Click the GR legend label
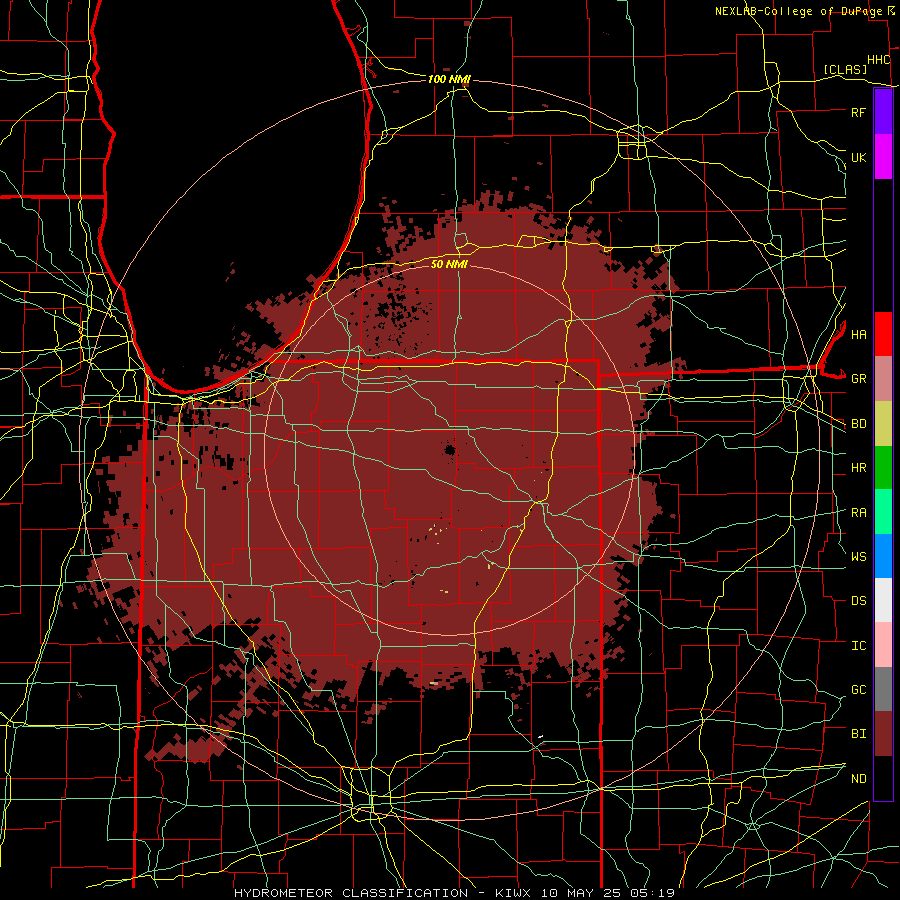The width and height of the screenshot is (900, 900). 858,379
